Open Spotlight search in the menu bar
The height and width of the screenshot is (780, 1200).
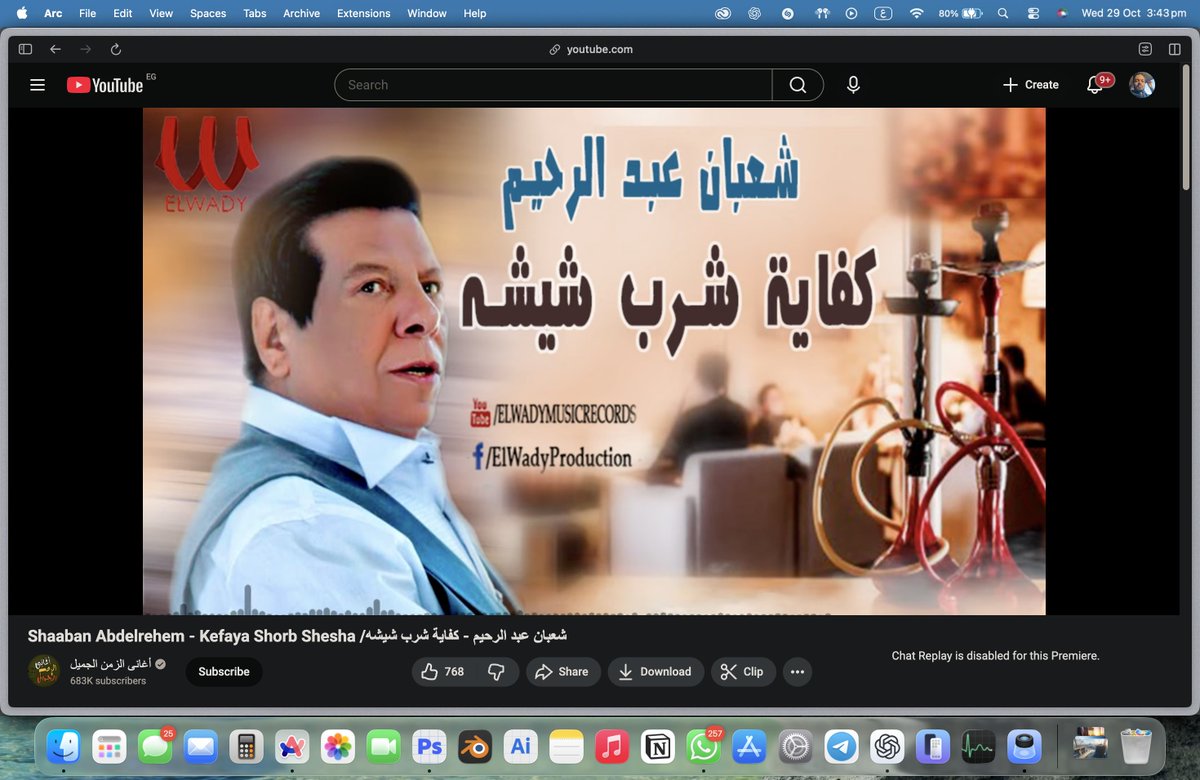coord(1003,13)
